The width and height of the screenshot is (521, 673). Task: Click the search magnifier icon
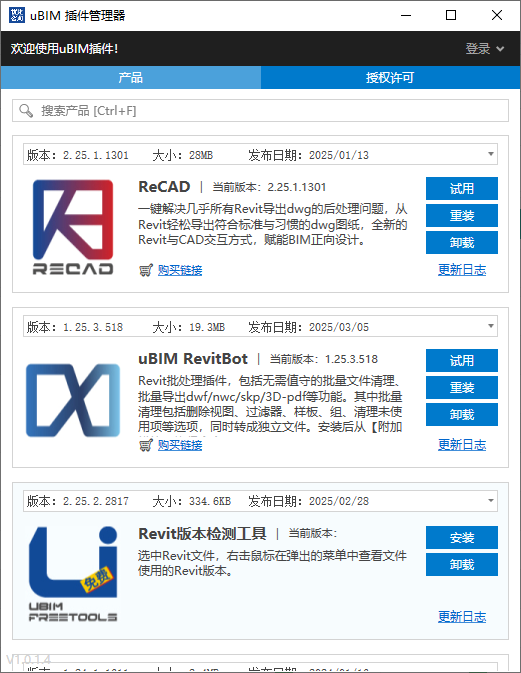(26, 111)
